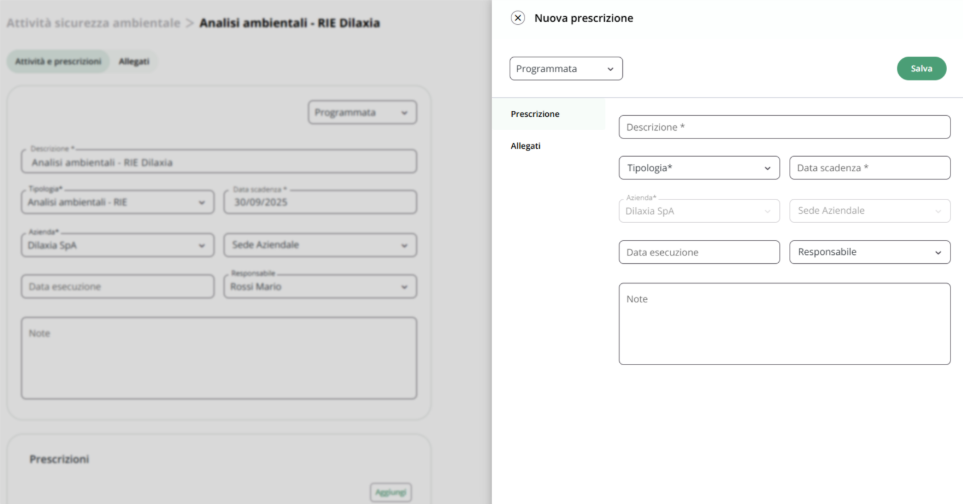Open background Azienda dropdown Dilaxia SpA
Image resolution: width=963 pixels, height=504 pixels.
tap(117, 245)
